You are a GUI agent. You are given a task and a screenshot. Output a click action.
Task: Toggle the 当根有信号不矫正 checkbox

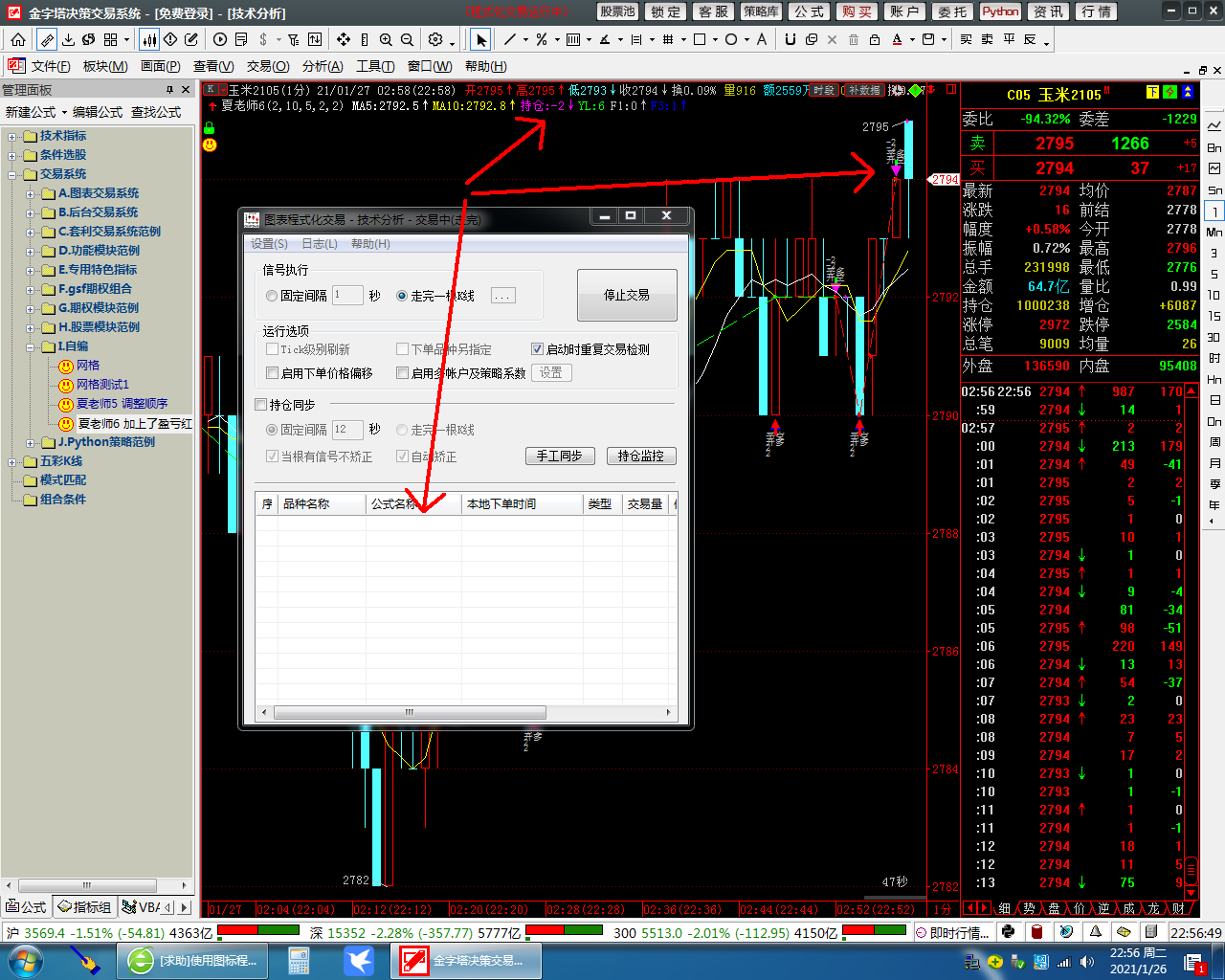273,457
